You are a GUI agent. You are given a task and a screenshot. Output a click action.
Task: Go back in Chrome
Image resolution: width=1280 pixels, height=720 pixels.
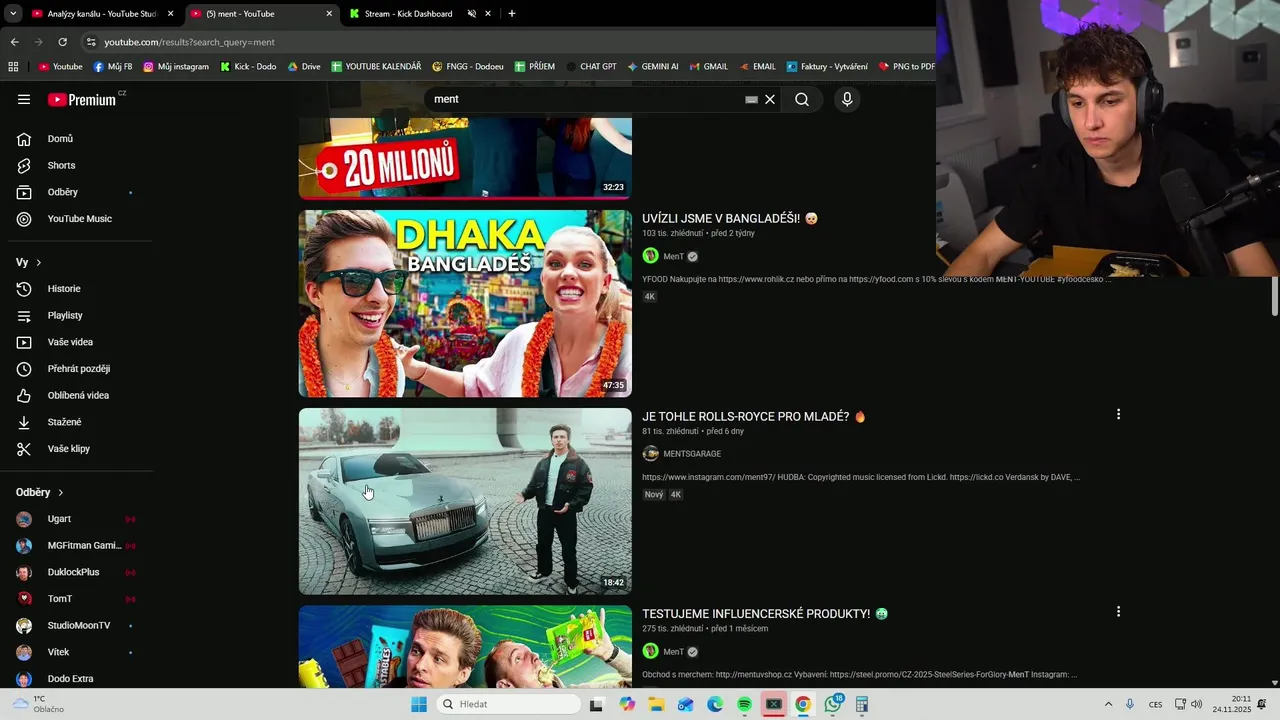(x=14, y=42)
